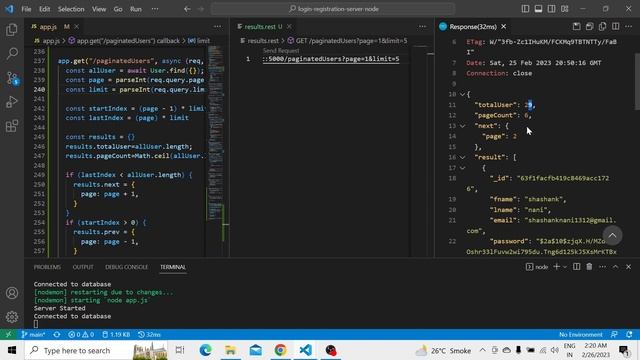The height and width of the screenshot is (360, 640).
Task: Click the command center search box
Action: pos(333,9)
